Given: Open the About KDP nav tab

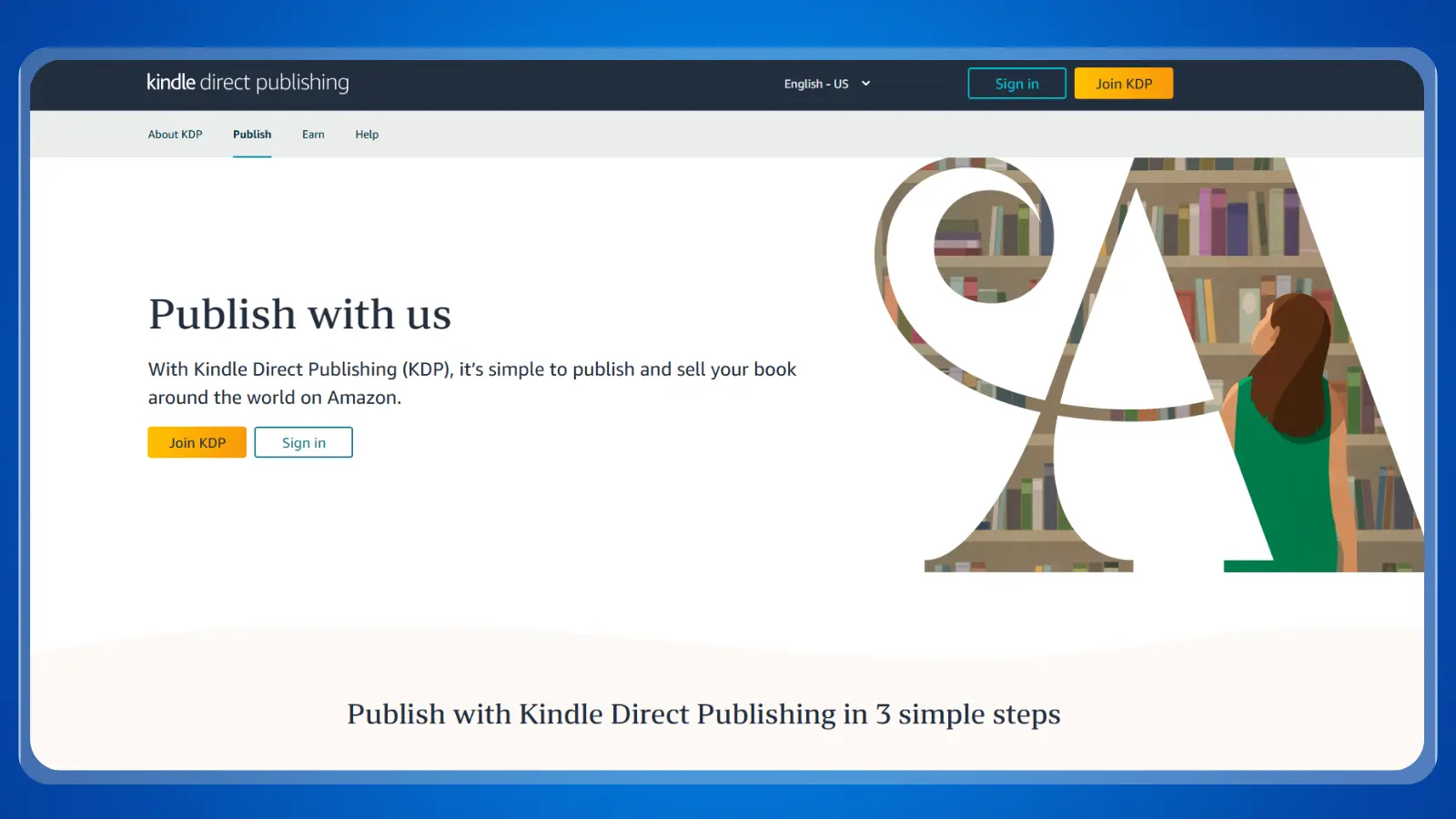Looking at the screenshot, I should click(175, 135).
